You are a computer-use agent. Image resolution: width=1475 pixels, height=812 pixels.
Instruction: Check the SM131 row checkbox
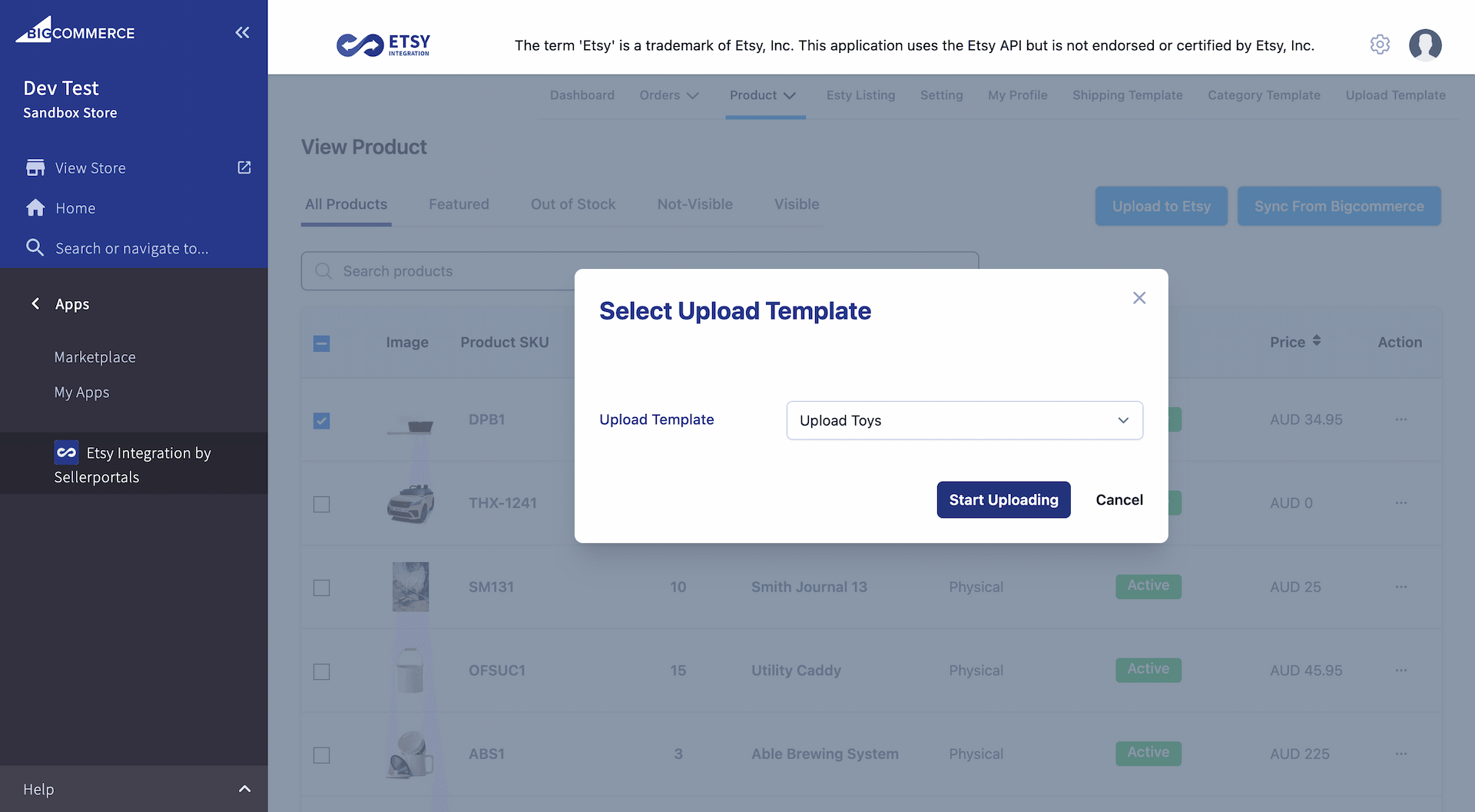coord(322,588)
